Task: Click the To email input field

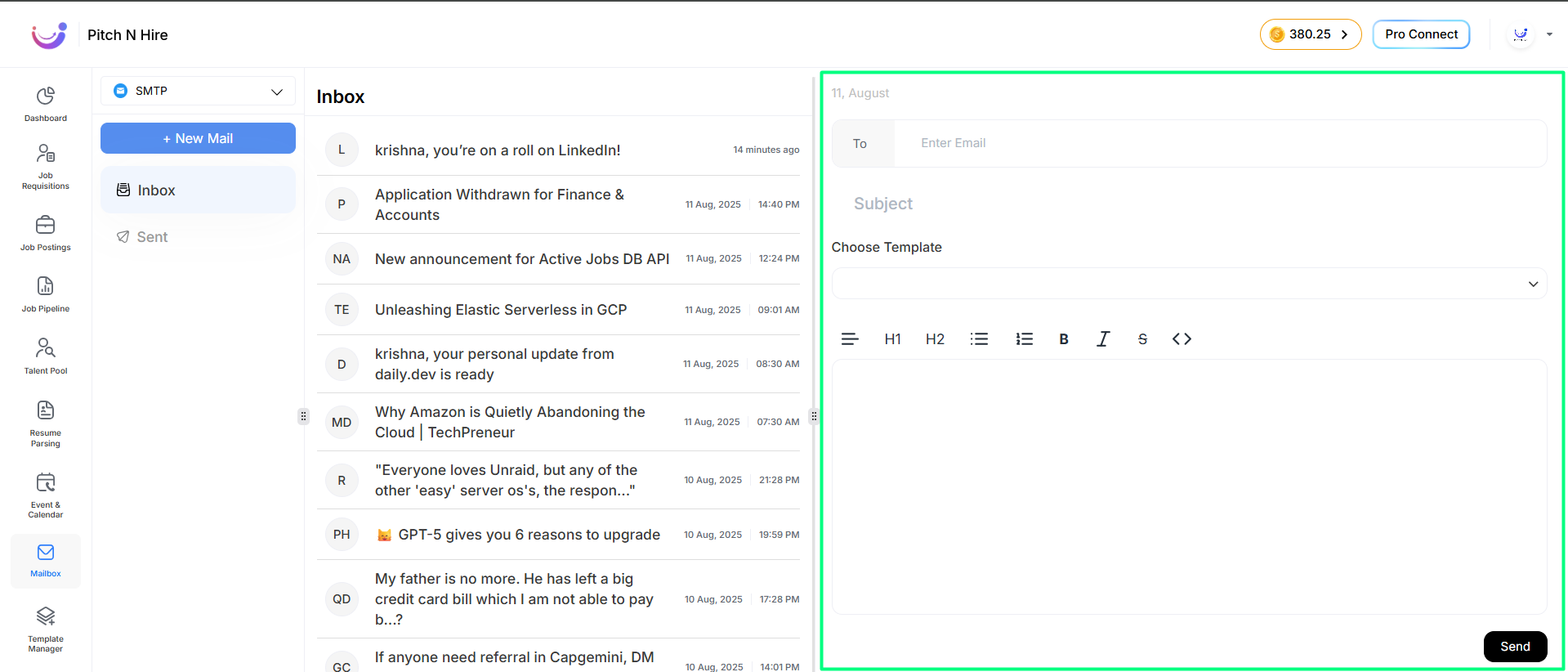Action: pyautogui.click(x=1221, y=143)
